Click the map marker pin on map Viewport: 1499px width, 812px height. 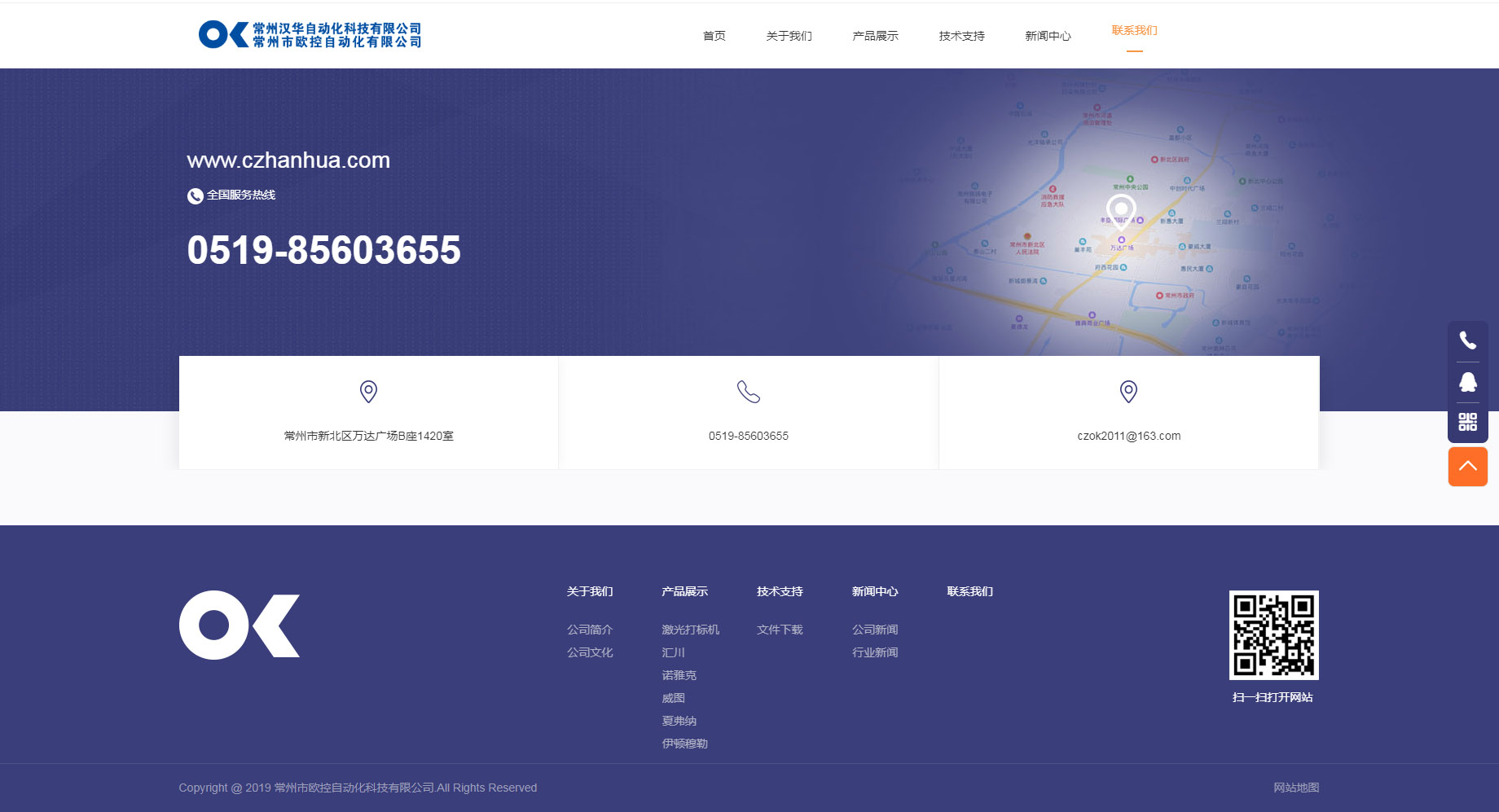1121,209
